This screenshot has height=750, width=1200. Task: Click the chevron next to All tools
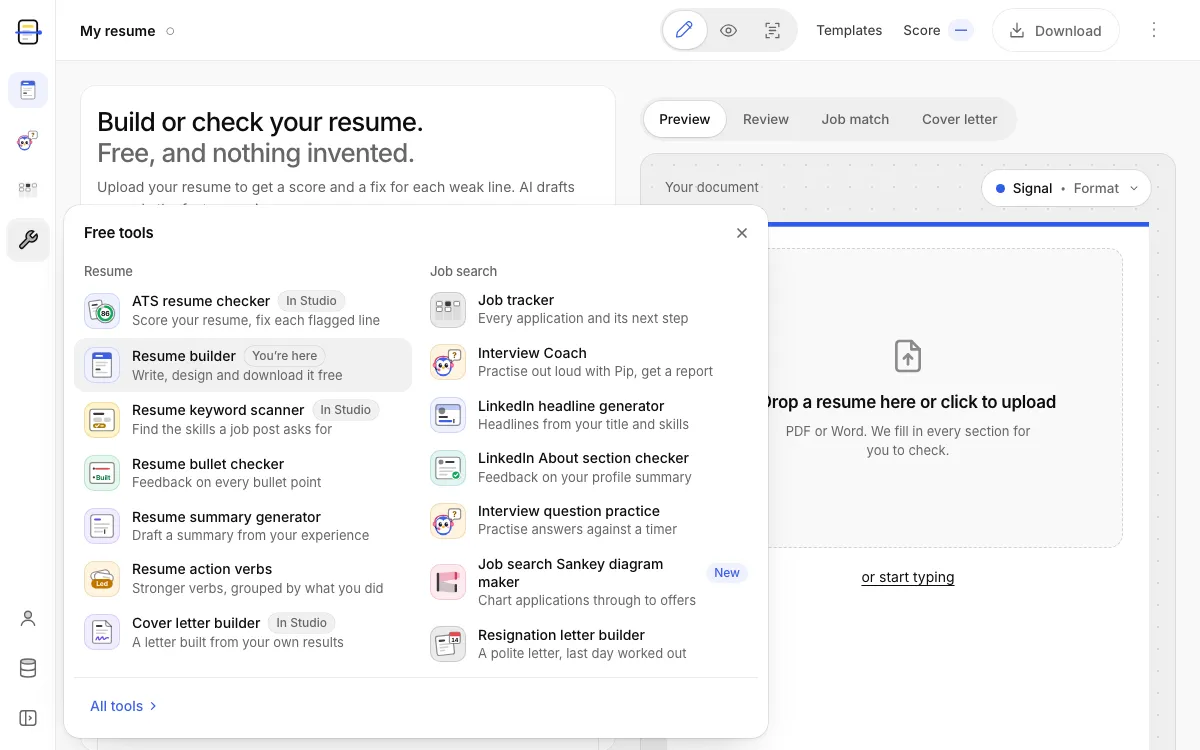coord(153,706)
